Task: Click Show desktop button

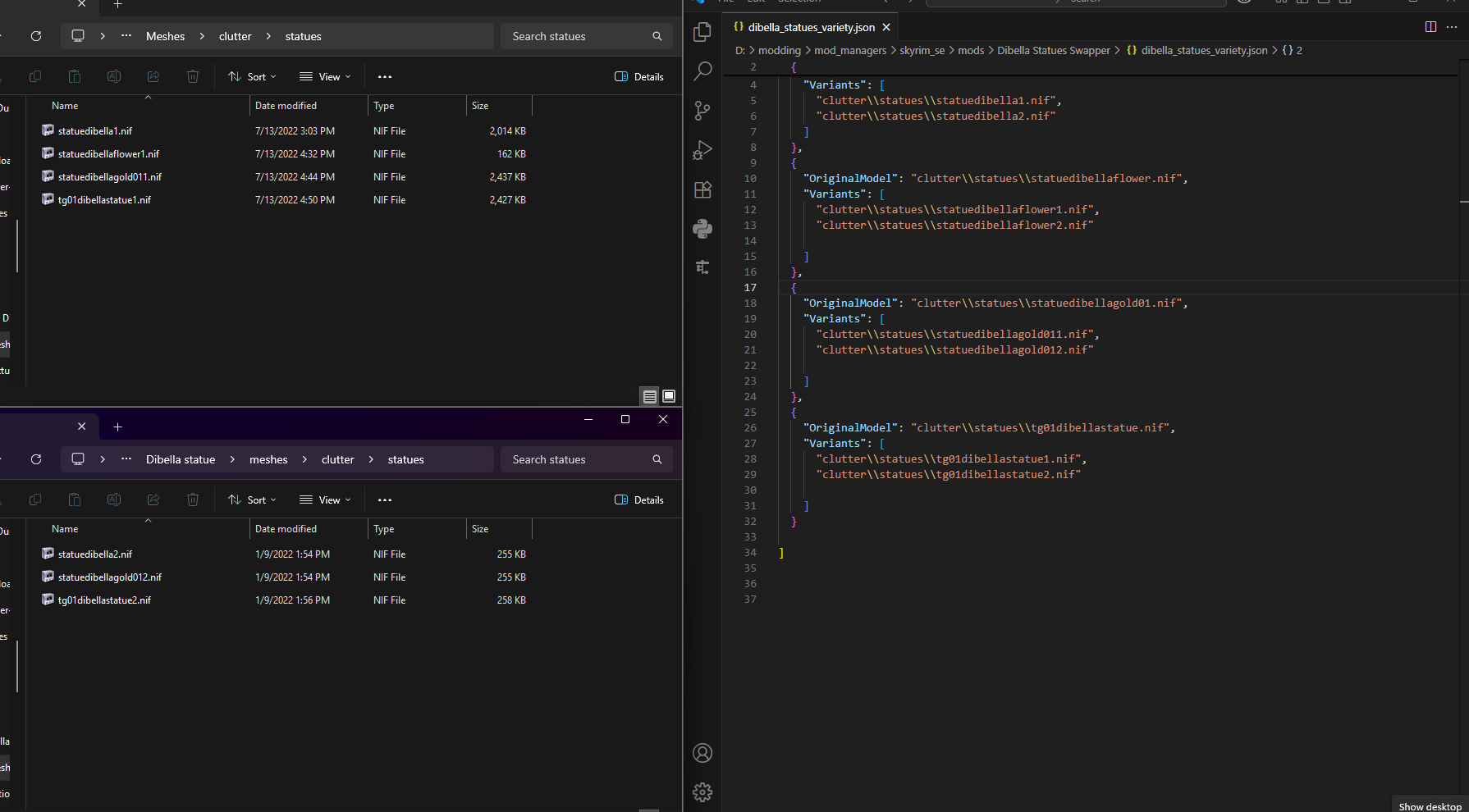Action: point(1430,806)
